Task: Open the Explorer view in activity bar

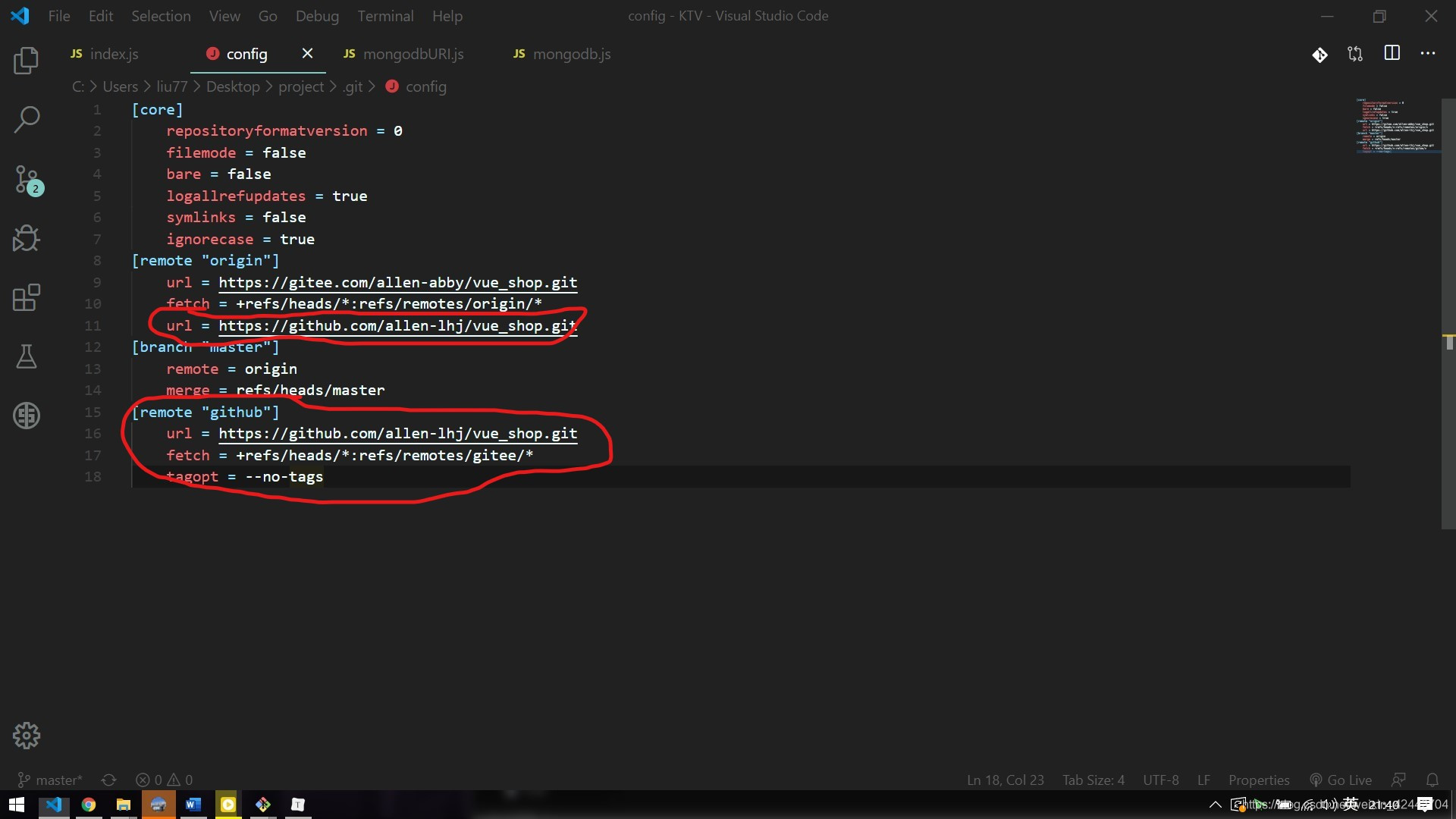Action: coord(27,61)
